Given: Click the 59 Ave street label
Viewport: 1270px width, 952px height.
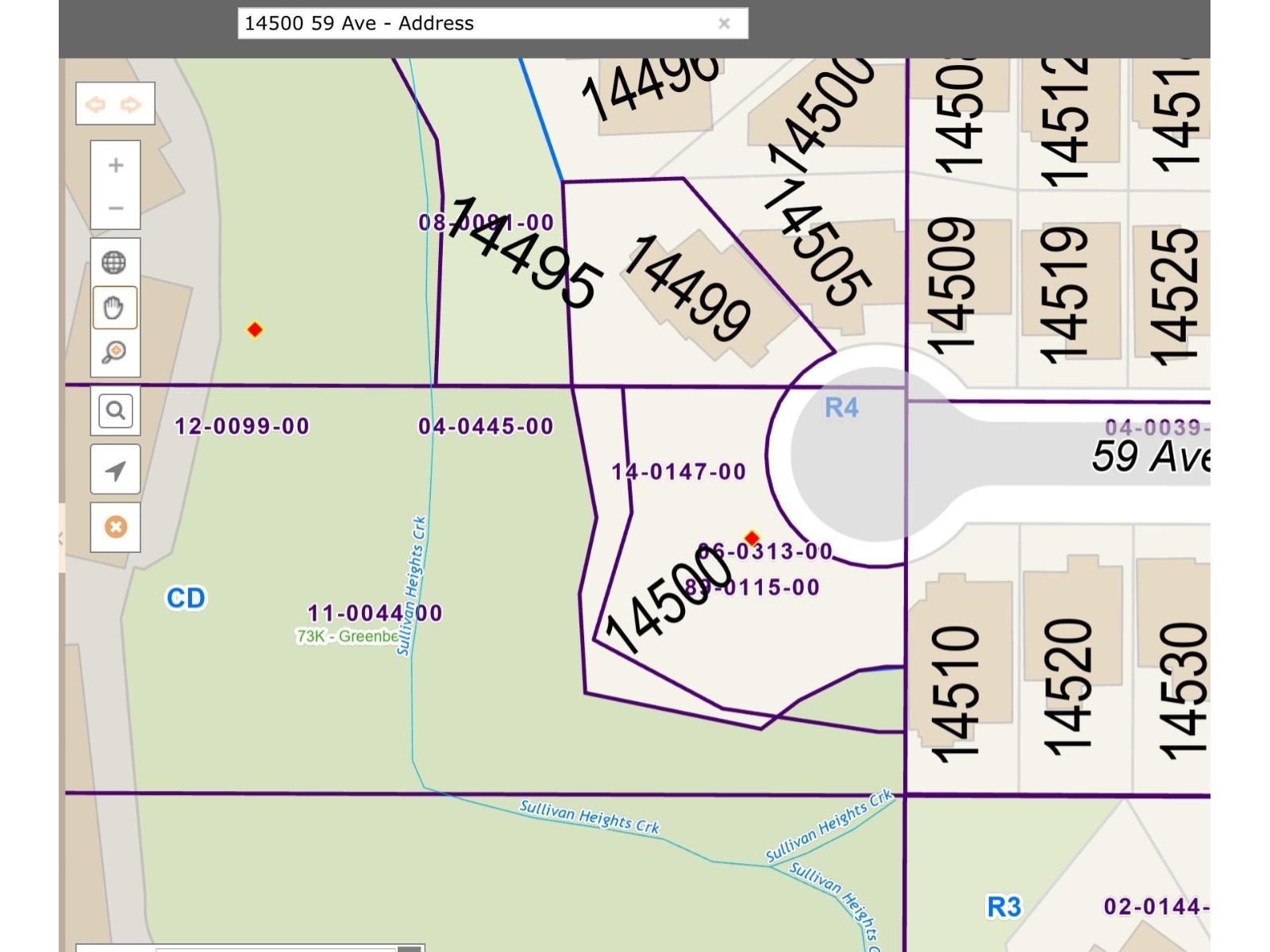Looking at the screenshot, I should pyautogui.click(x=1150, y=456).
